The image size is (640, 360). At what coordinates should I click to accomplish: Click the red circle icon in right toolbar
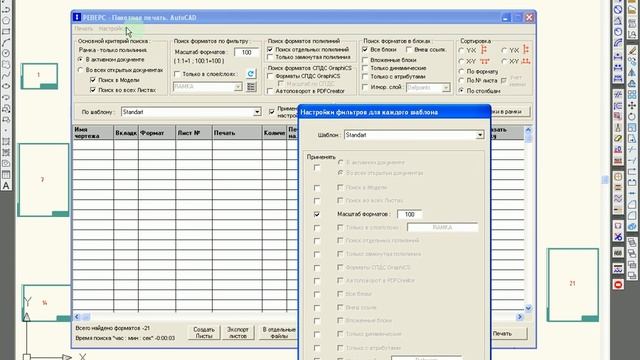coord(618,284)
